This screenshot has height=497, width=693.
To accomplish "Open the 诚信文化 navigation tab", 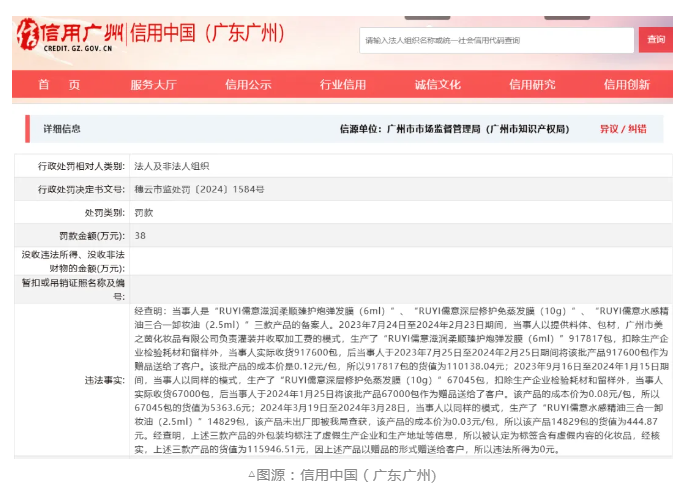I will coord(438,84).
